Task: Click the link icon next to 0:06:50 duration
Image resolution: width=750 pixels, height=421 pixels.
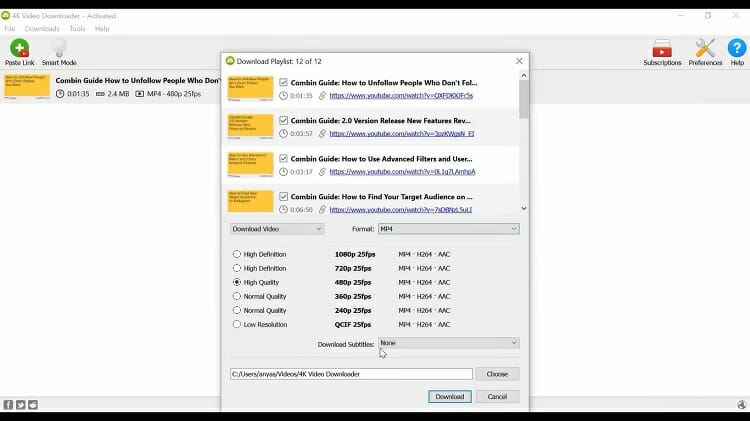Action: (322, 210)
